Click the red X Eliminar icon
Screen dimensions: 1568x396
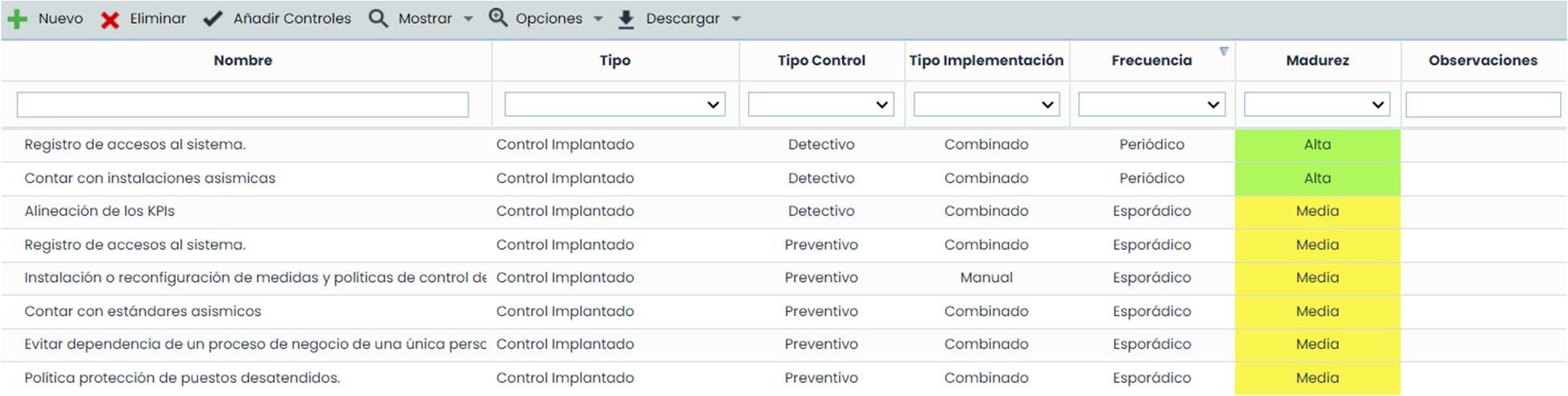(110, 19)
